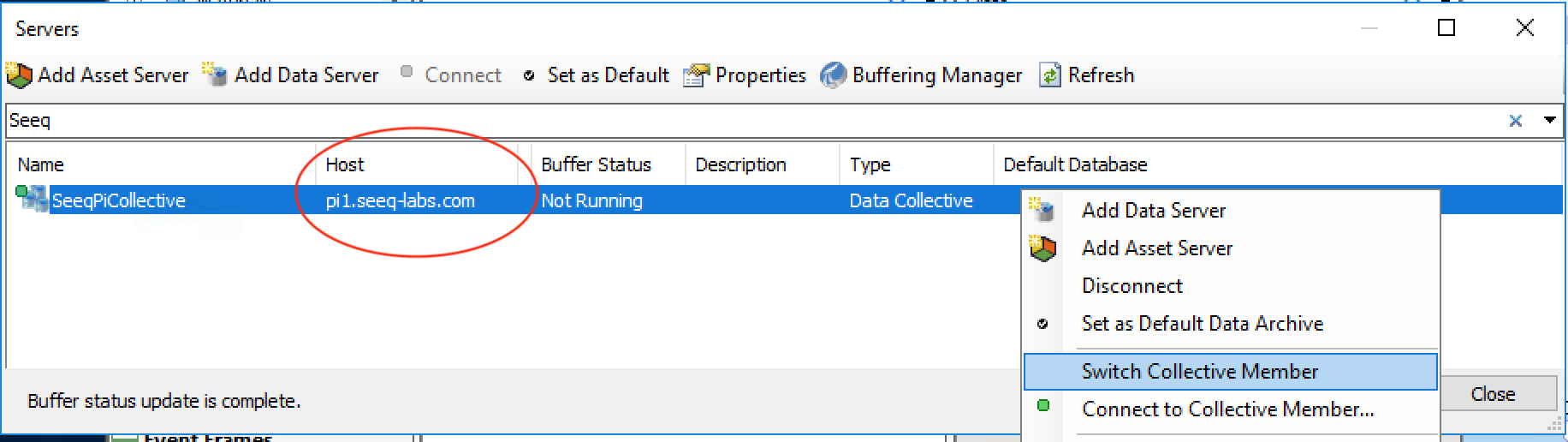Click the Add Data Server toolbar icon
Screen dimensions: 1568x442
pyautogui.click(x=215, y=75)
